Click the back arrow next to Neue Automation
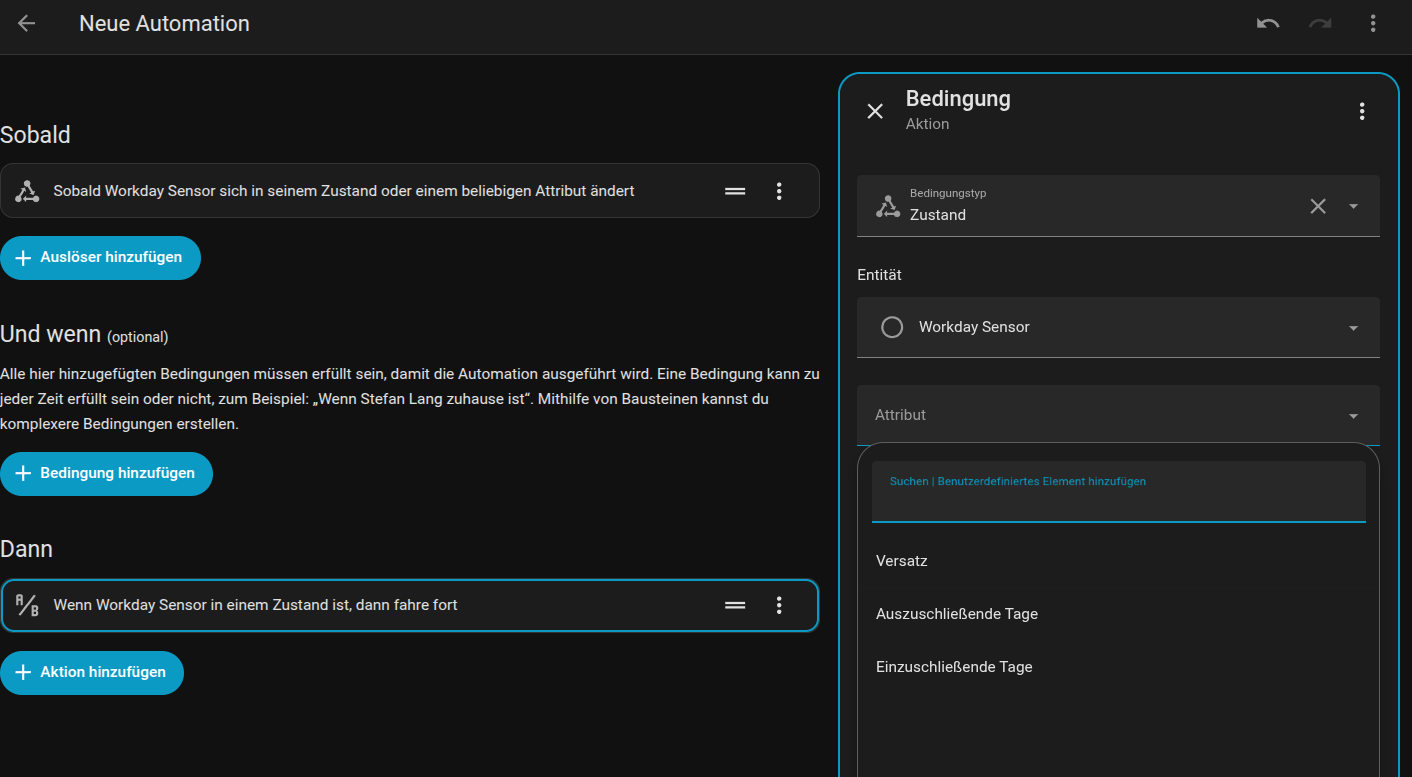The image size is (1412, 777). tap(27, 23)
